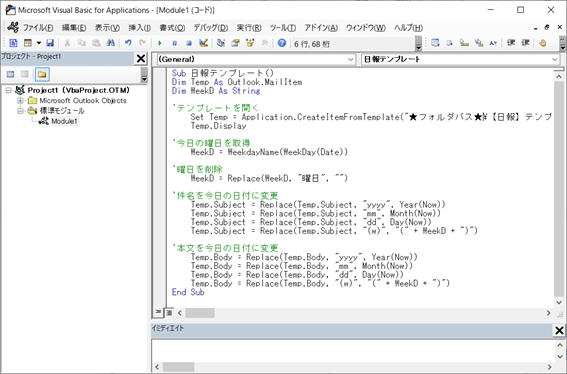The width and height of the screenshot is (567, 374).
Task: Click the Parameter Info icon
Action: pos(479,43)
